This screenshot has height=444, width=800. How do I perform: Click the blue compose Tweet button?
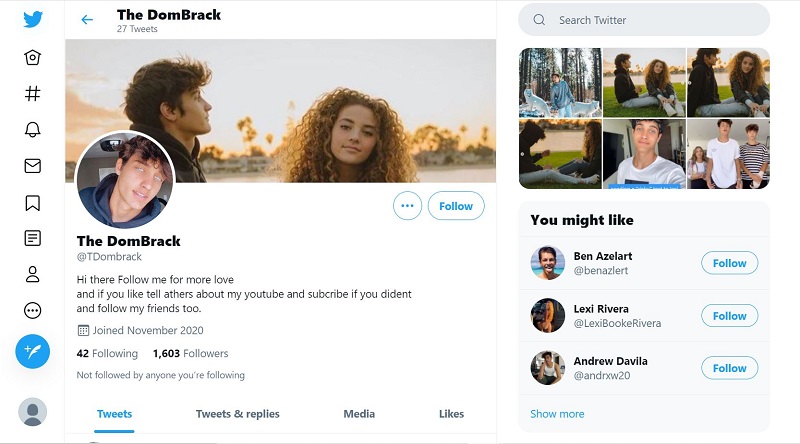pos(33,352)
